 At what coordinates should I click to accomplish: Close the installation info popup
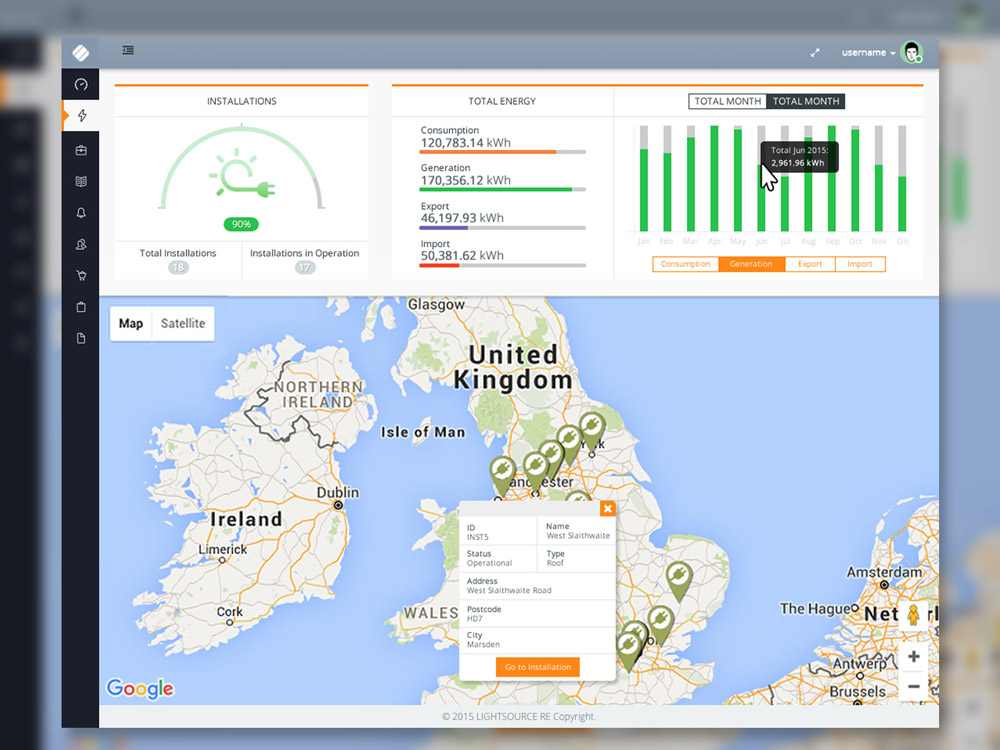click(x=607, y=509)
